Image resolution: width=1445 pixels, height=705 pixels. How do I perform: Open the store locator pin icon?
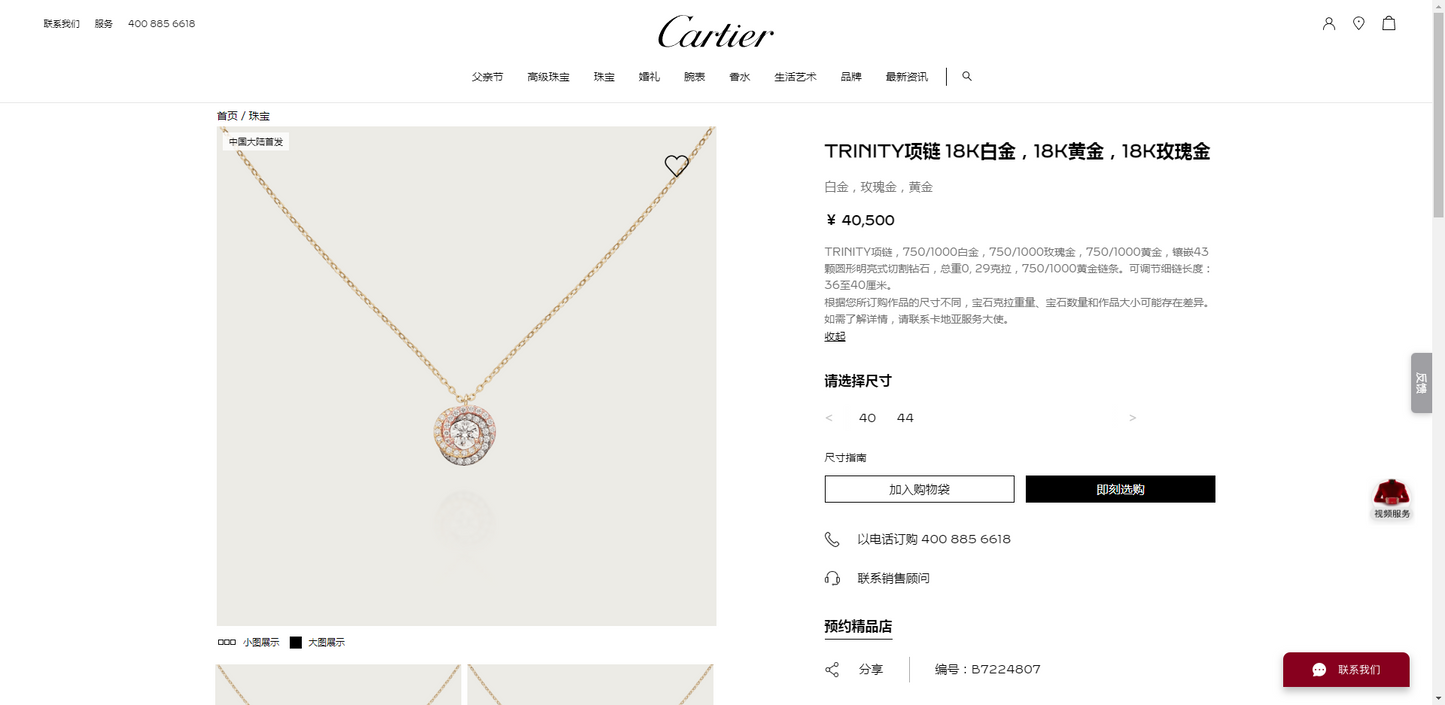coord(1359,23)
